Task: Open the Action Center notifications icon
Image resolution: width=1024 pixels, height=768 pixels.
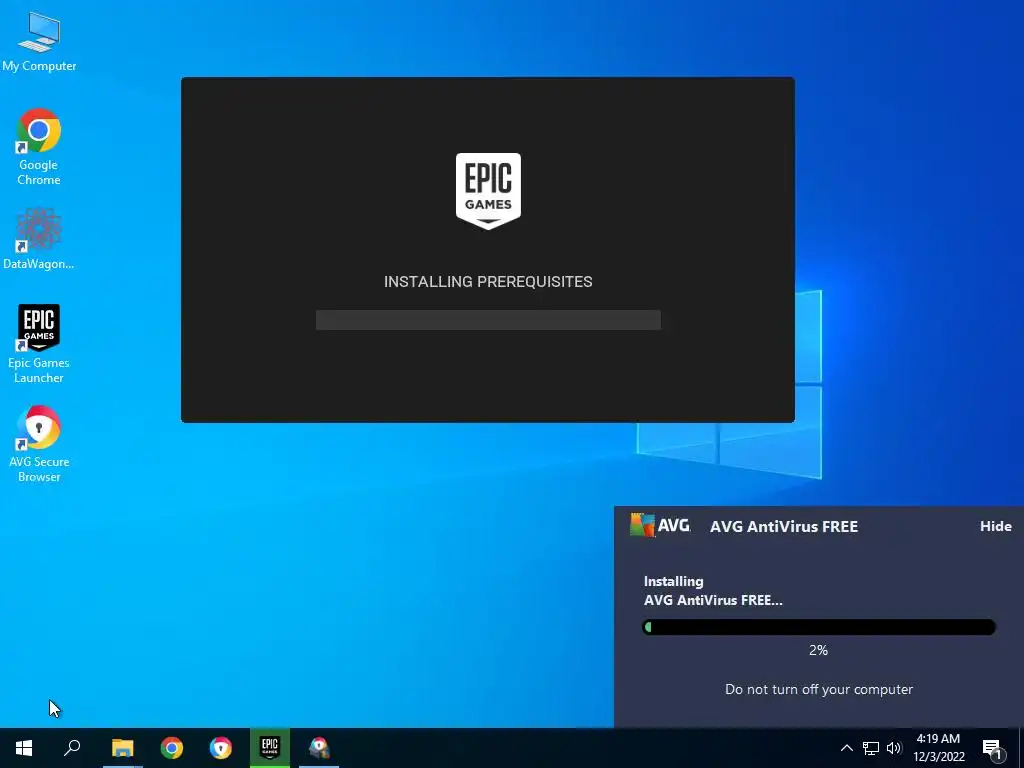Action: [992, 748]
